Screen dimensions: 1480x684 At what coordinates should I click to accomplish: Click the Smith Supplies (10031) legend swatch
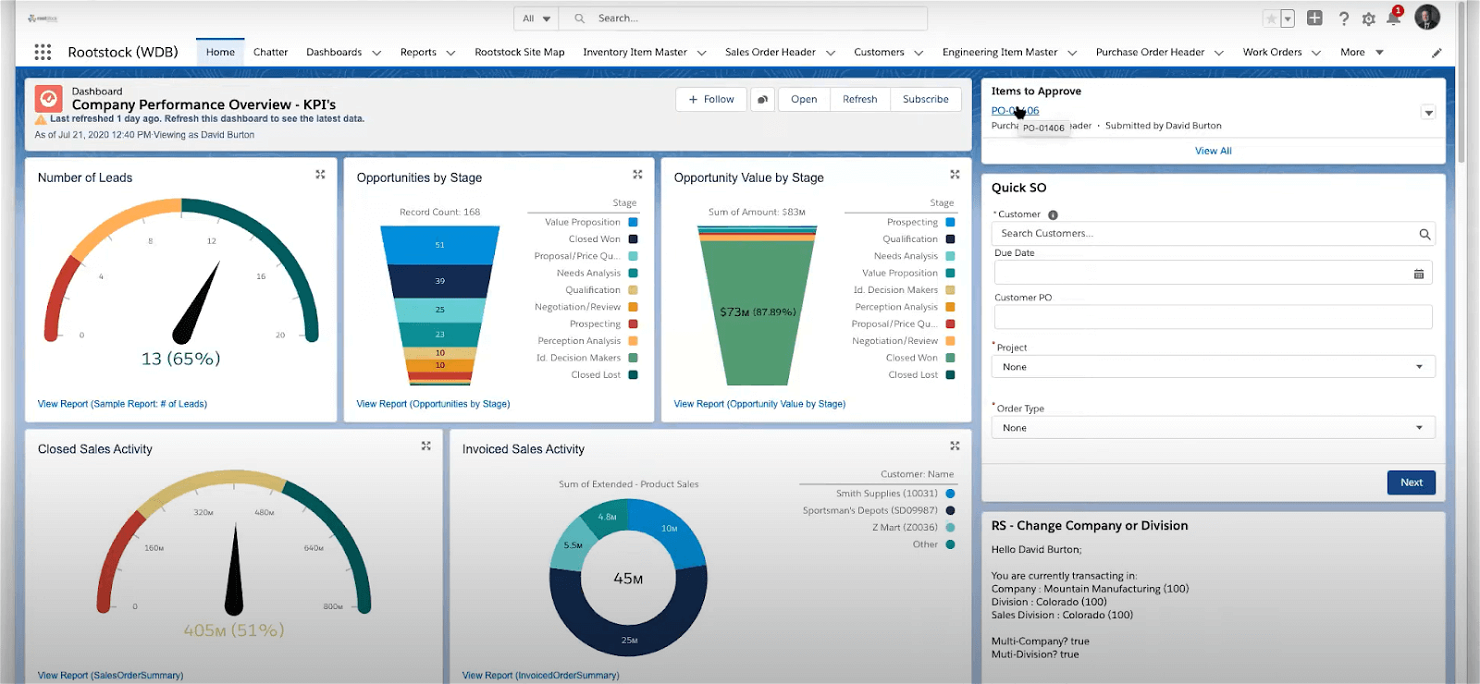click(x=950, y=493)
